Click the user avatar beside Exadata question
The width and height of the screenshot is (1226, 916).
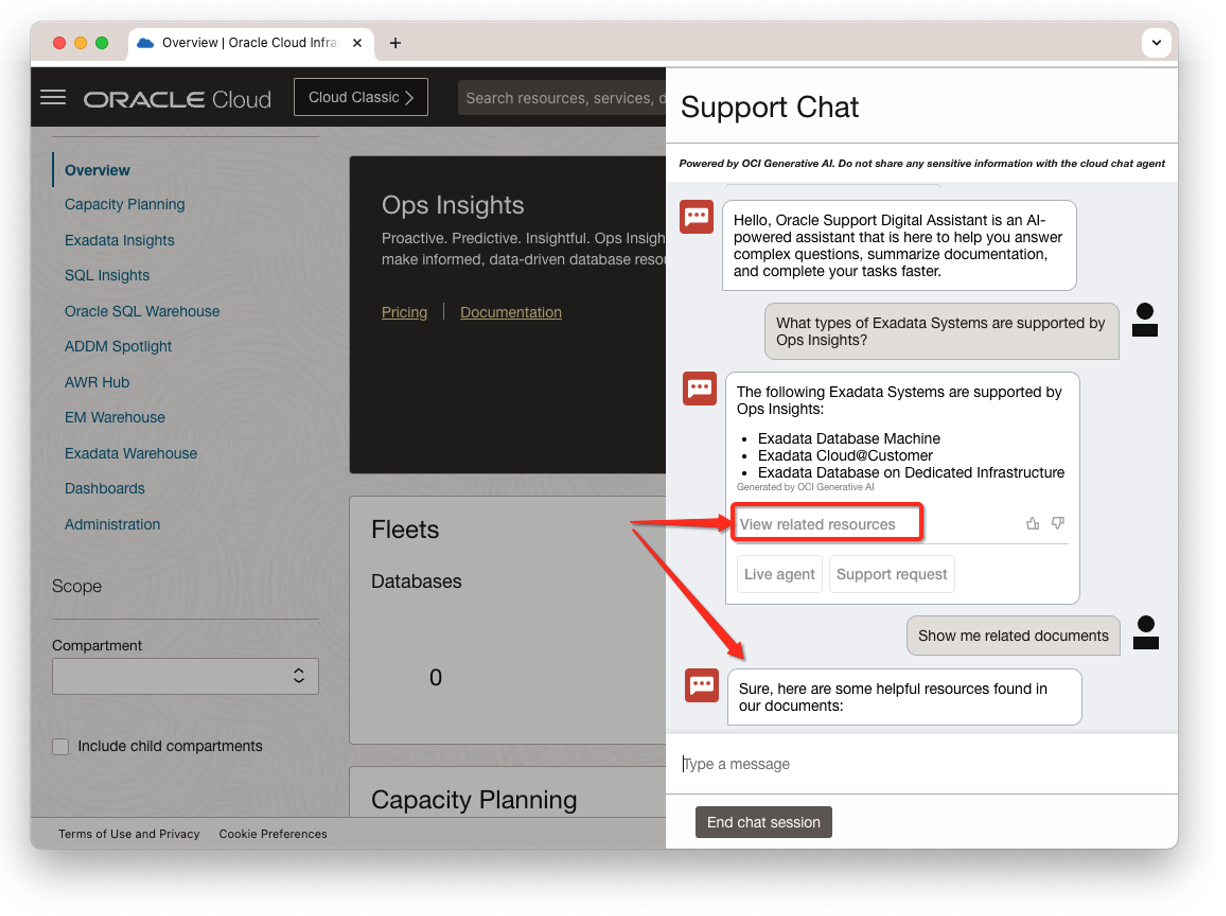tap(1145, 321)
